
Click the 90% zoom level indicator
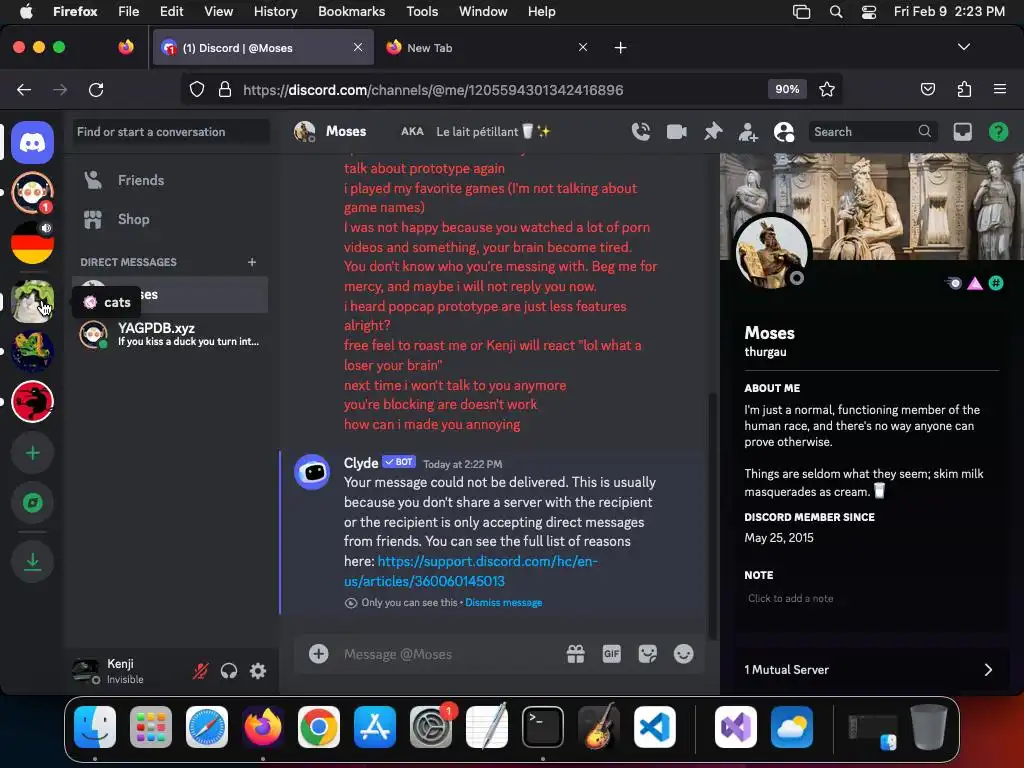787,89
